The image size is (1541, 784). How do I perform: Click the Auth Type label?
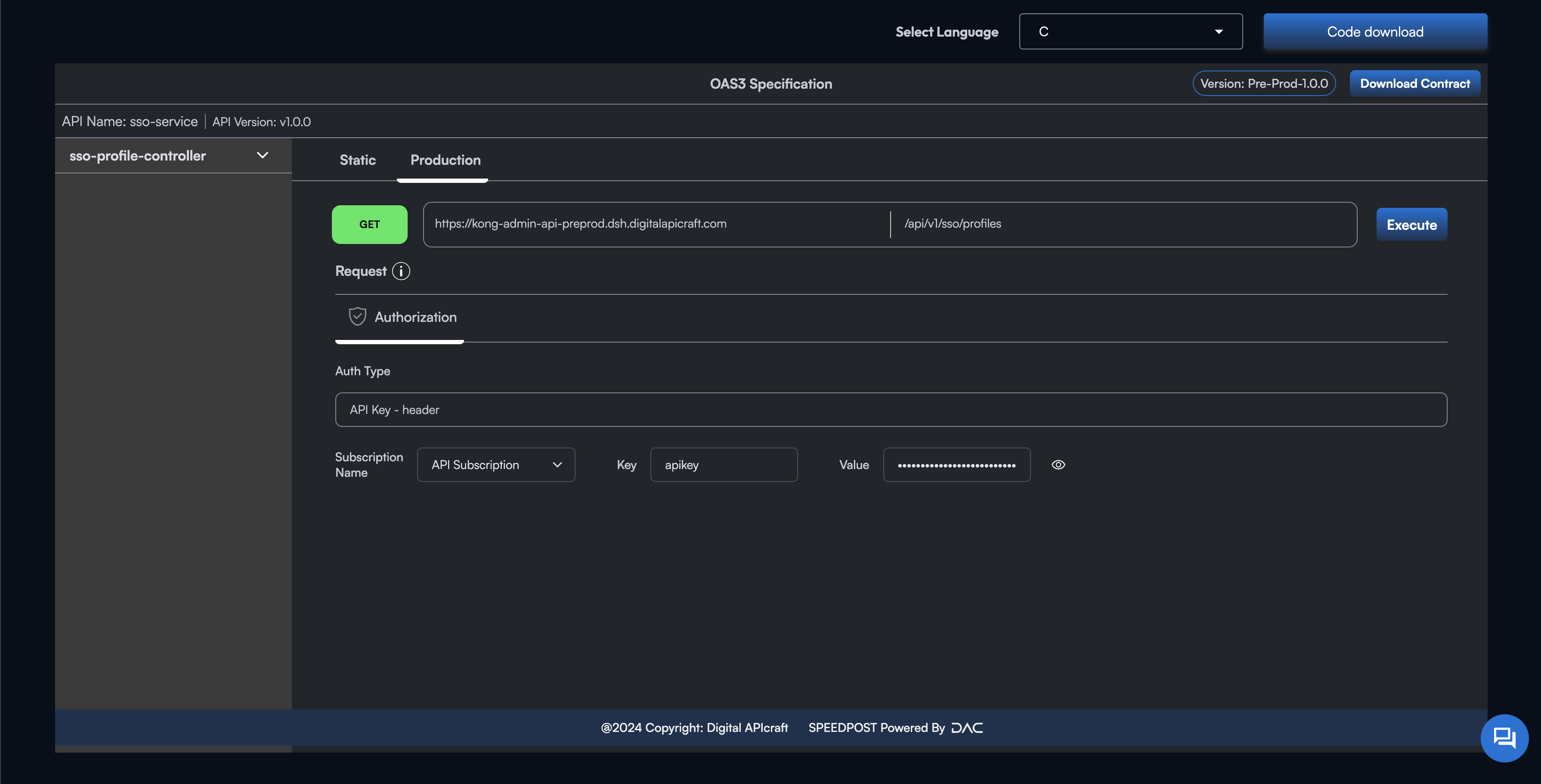(x=362, y=371)
